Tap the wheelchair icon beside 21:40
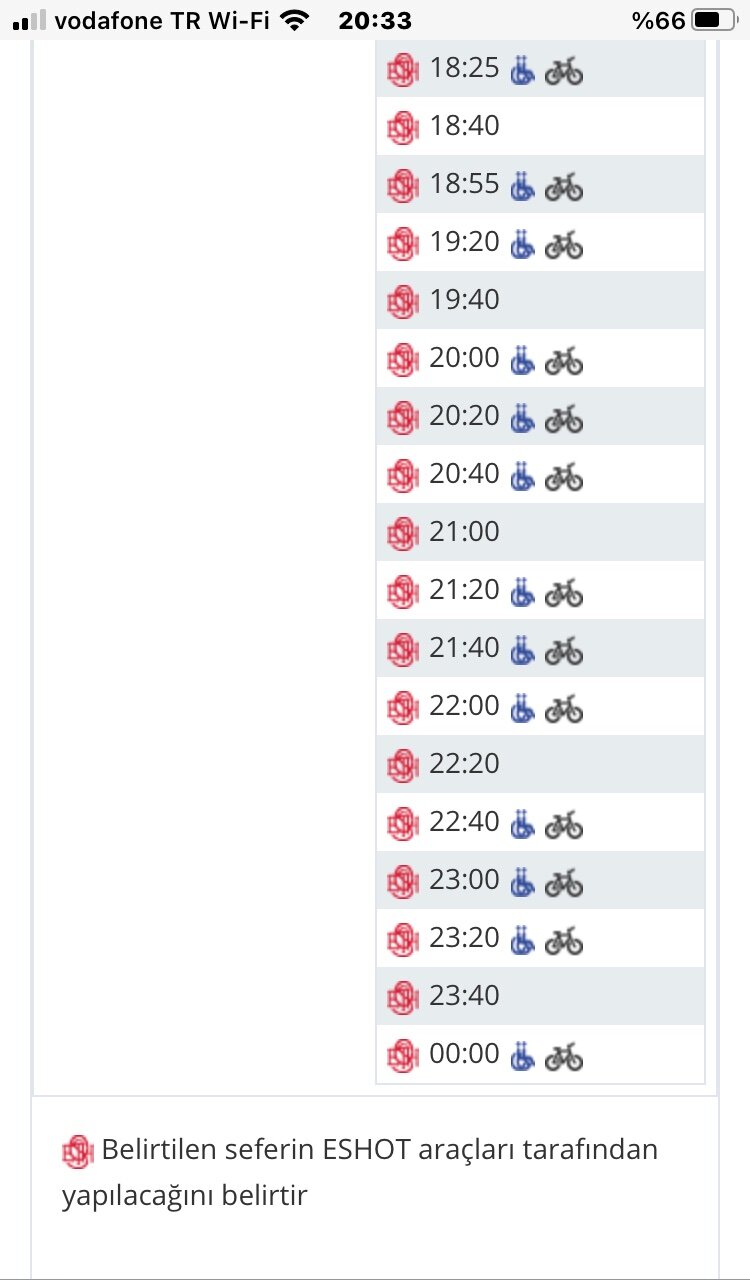750x1280 pixels. pyautogui.click(x=520, y=650)
